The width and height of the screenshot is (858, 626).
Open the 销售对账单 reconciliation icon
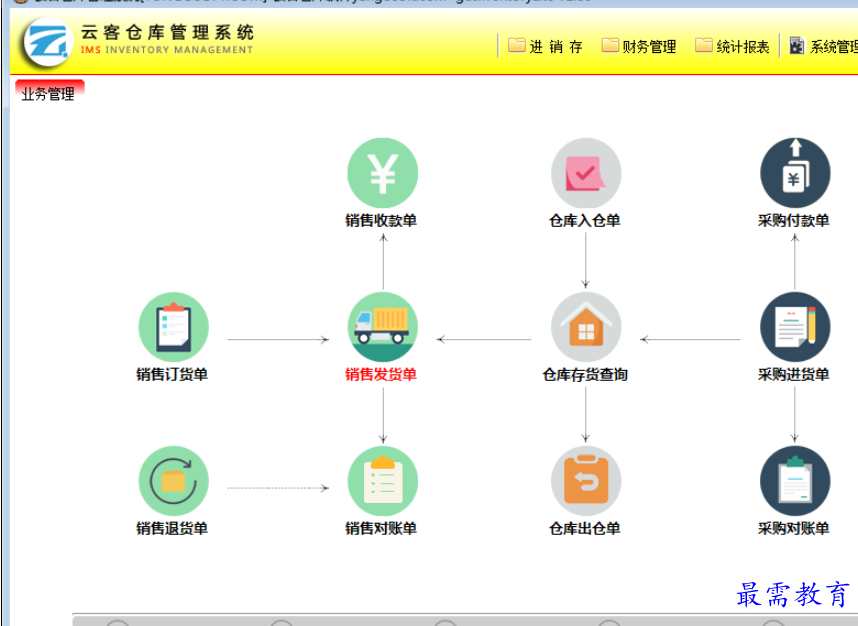381,480
